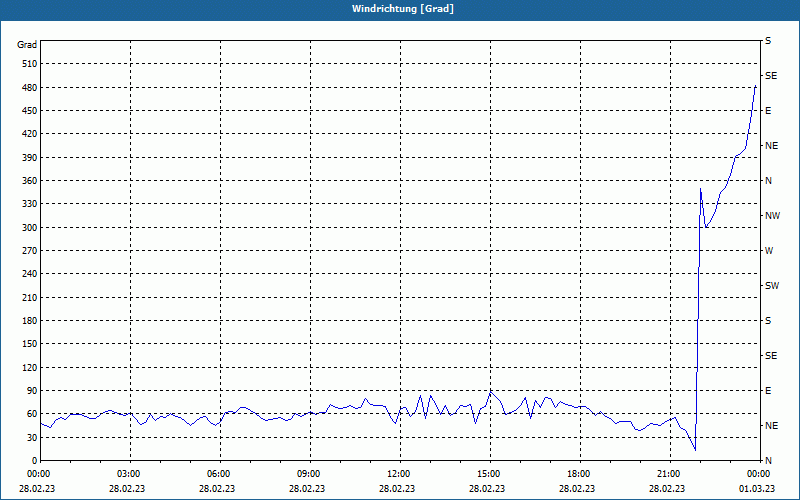Click the 240 y-axis value
This screenshot has height=500, width=800.
pyautogui.click(x=30, y=273)
